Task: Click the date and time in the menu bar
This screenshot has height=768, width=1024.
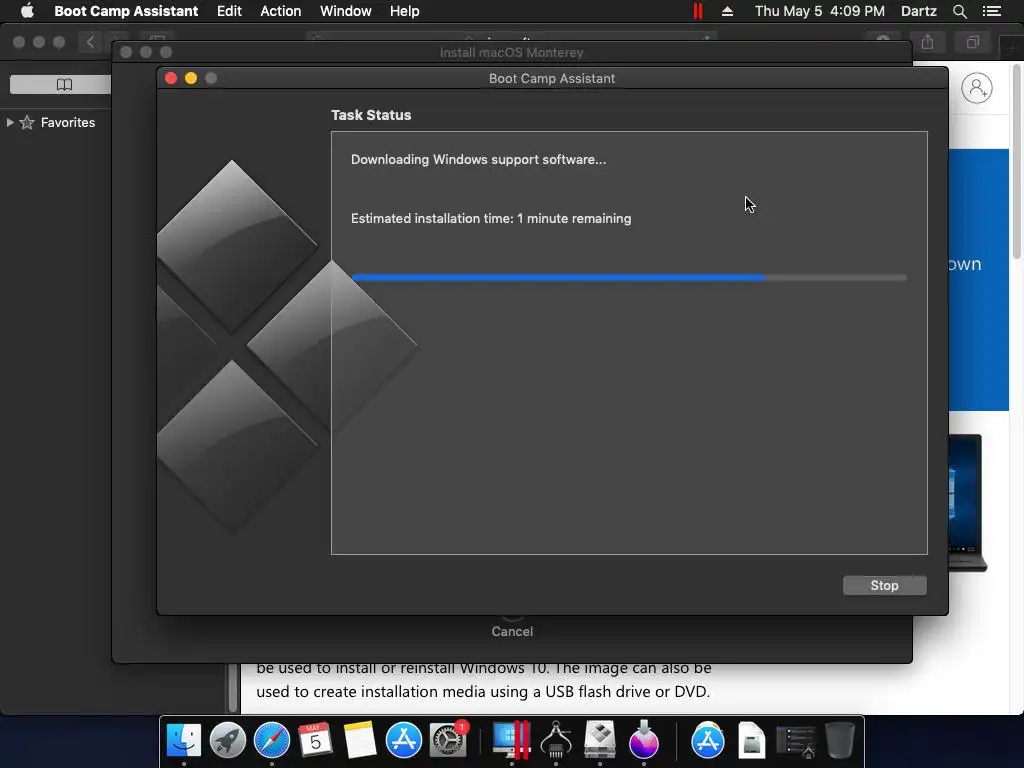Action: 820,11
